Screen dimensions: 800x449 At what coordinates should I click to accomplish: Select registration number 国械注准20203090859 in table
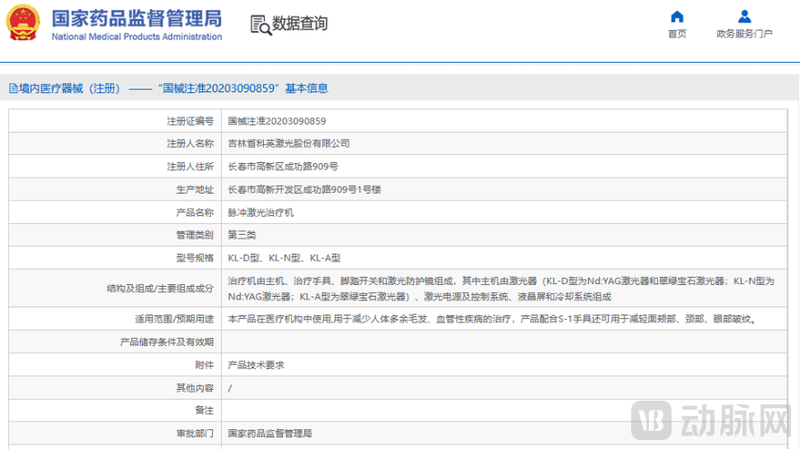(x=276, y=120)
